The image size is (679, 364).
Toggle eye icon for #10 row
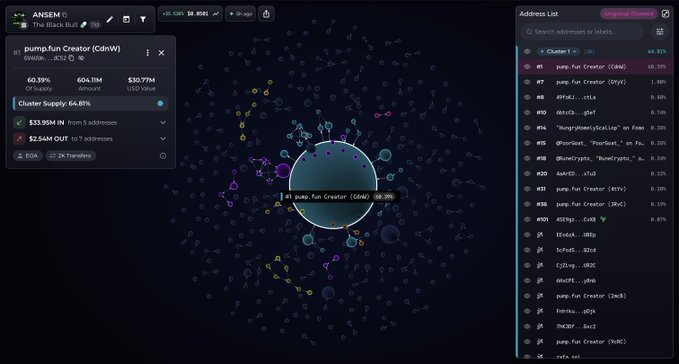(x=527, y=113)
